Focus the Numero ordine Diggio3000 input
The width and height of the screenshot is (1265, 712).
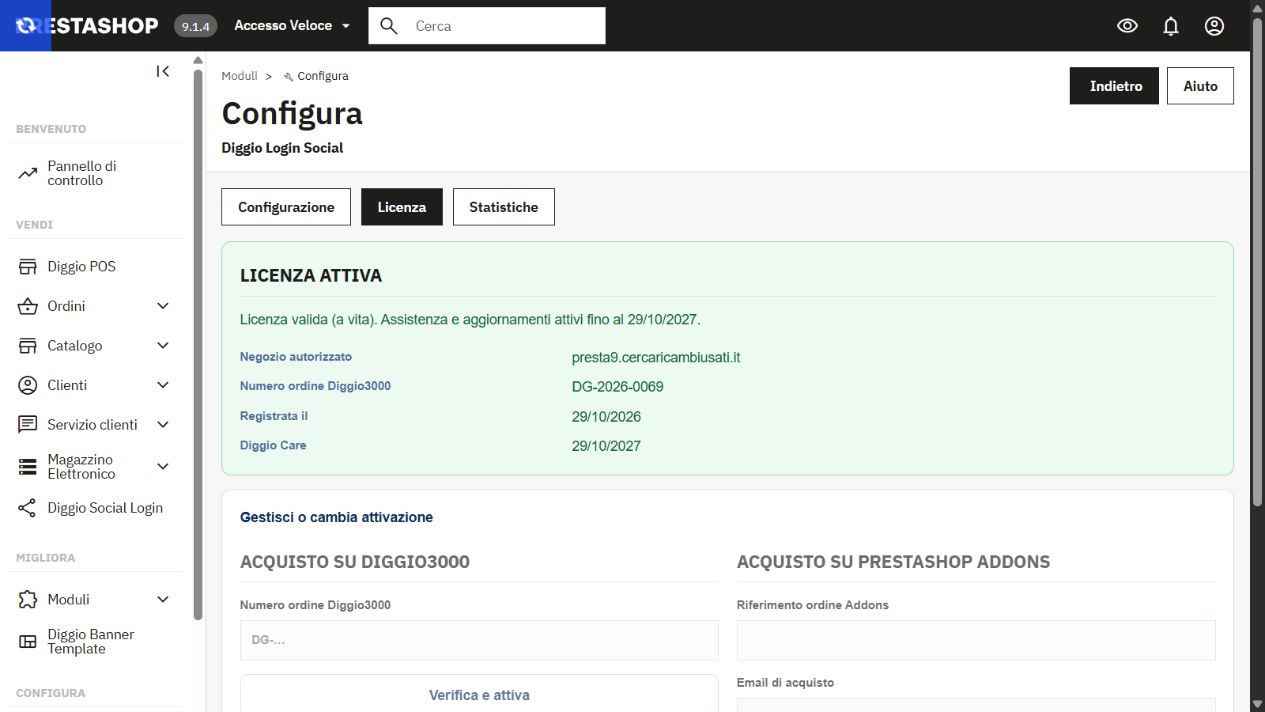(x=479, y=640)
